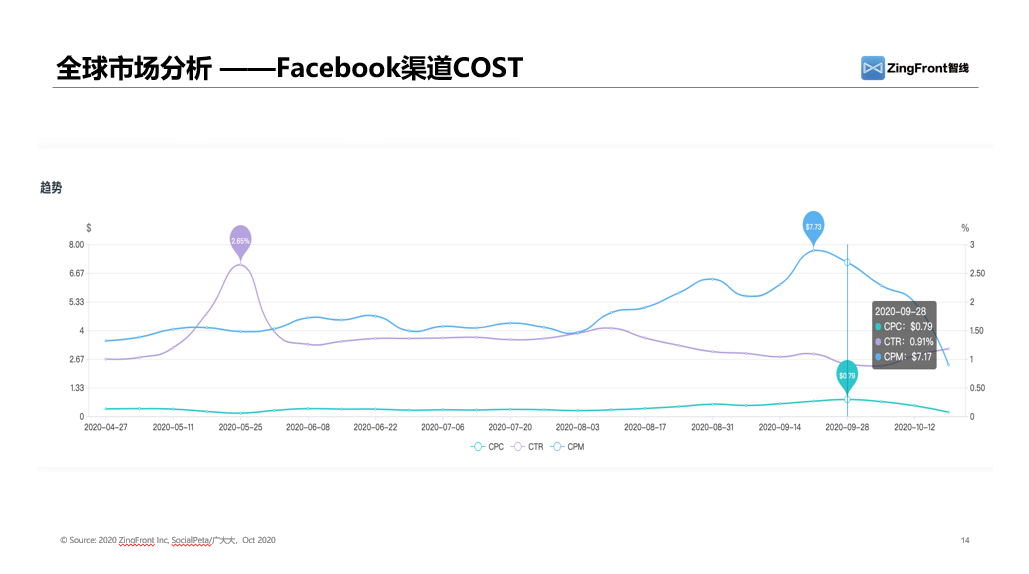
Task: Click the 2020-04-27 x-axis date label
Action: click(x=104, y=427)
